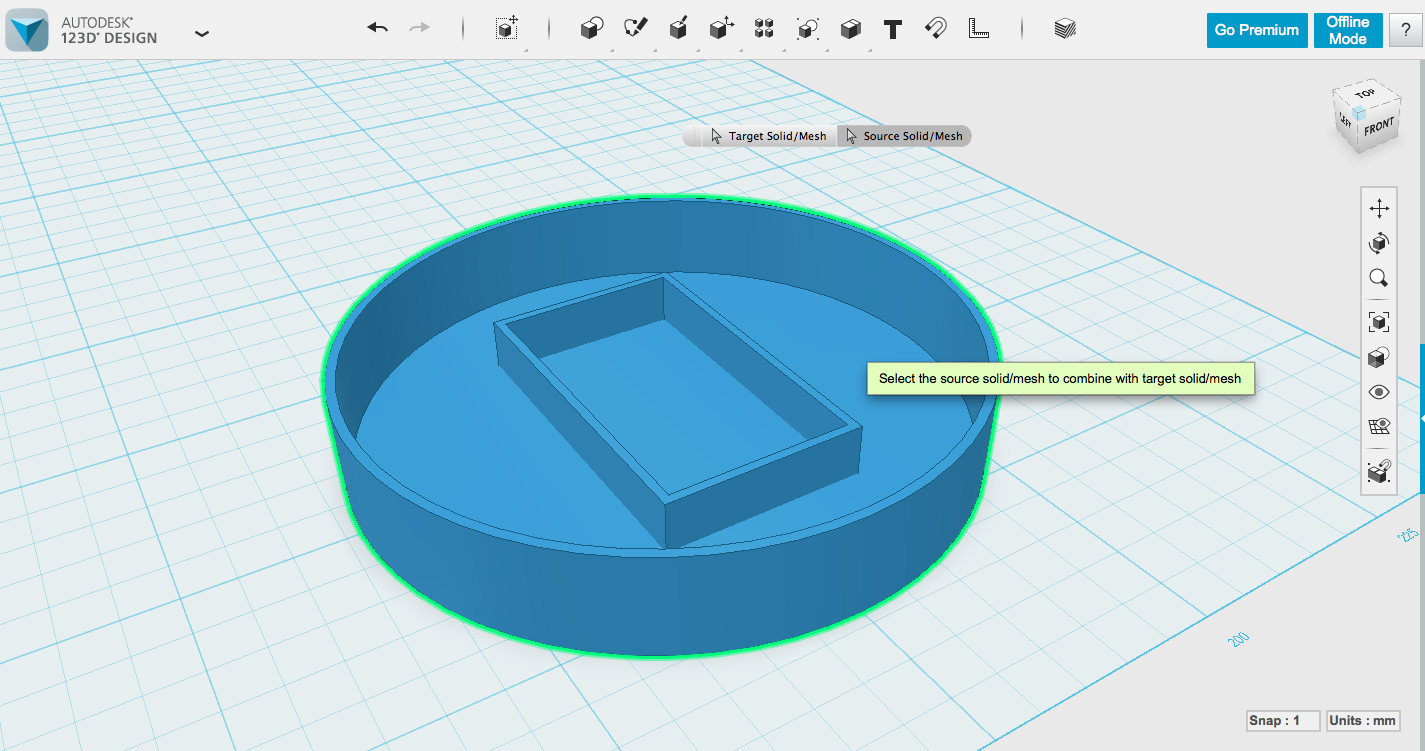Screen dimensions: 1425x751
Task: Toggle the show/hide eye icon
Action: (x=1379, y=392)
